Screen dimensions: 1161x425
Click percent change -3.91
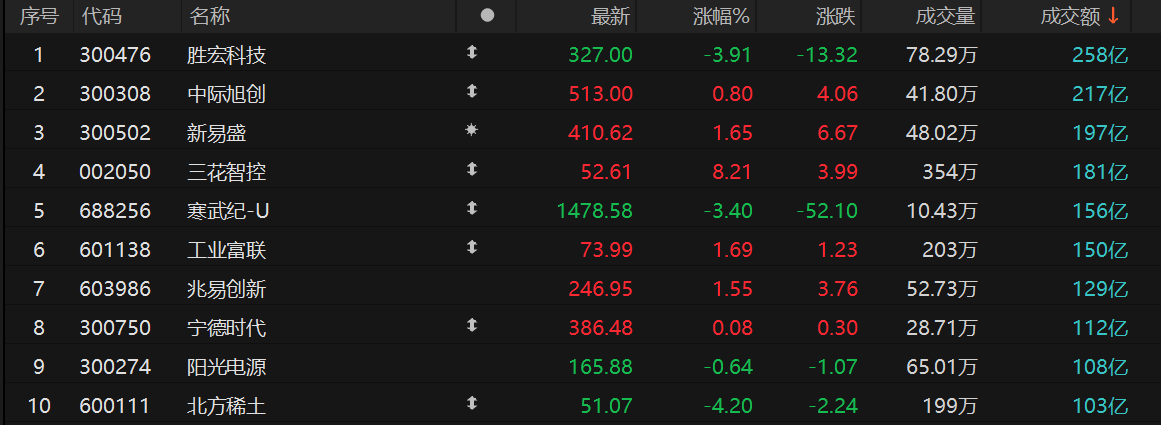click(x=728, y=55)
